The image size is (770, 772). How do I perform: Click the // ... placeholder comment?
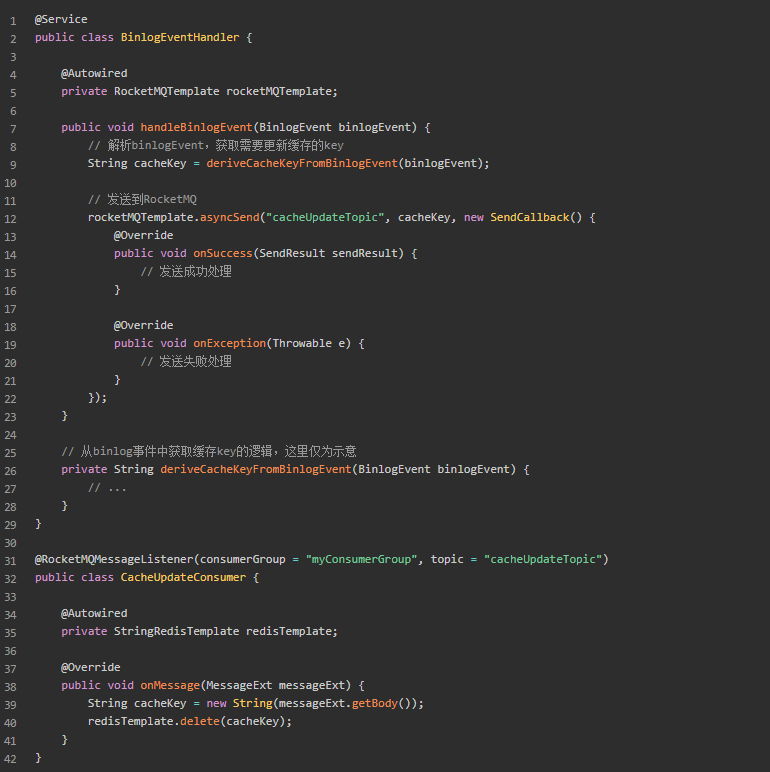click(x=107, y=487)
